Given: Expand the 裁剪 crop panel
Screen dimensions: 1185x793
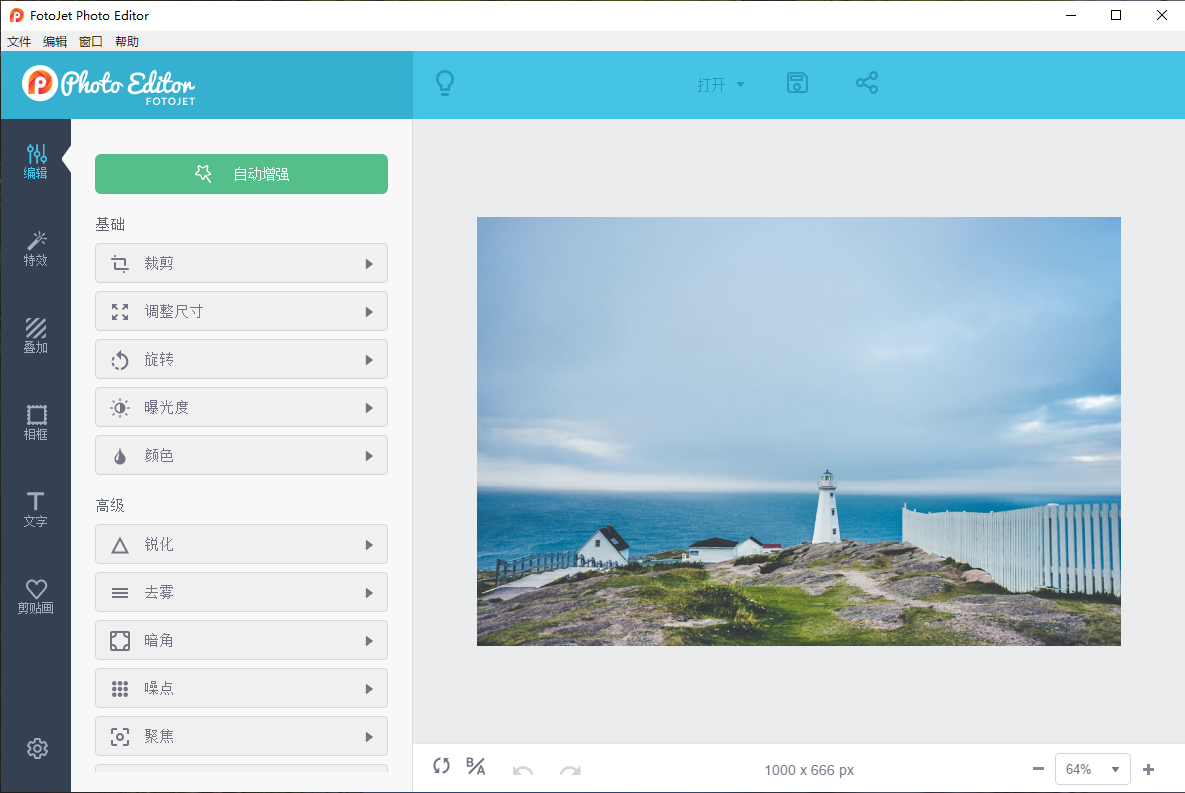Looking at the screenshot, I should [x=241, y=263].
